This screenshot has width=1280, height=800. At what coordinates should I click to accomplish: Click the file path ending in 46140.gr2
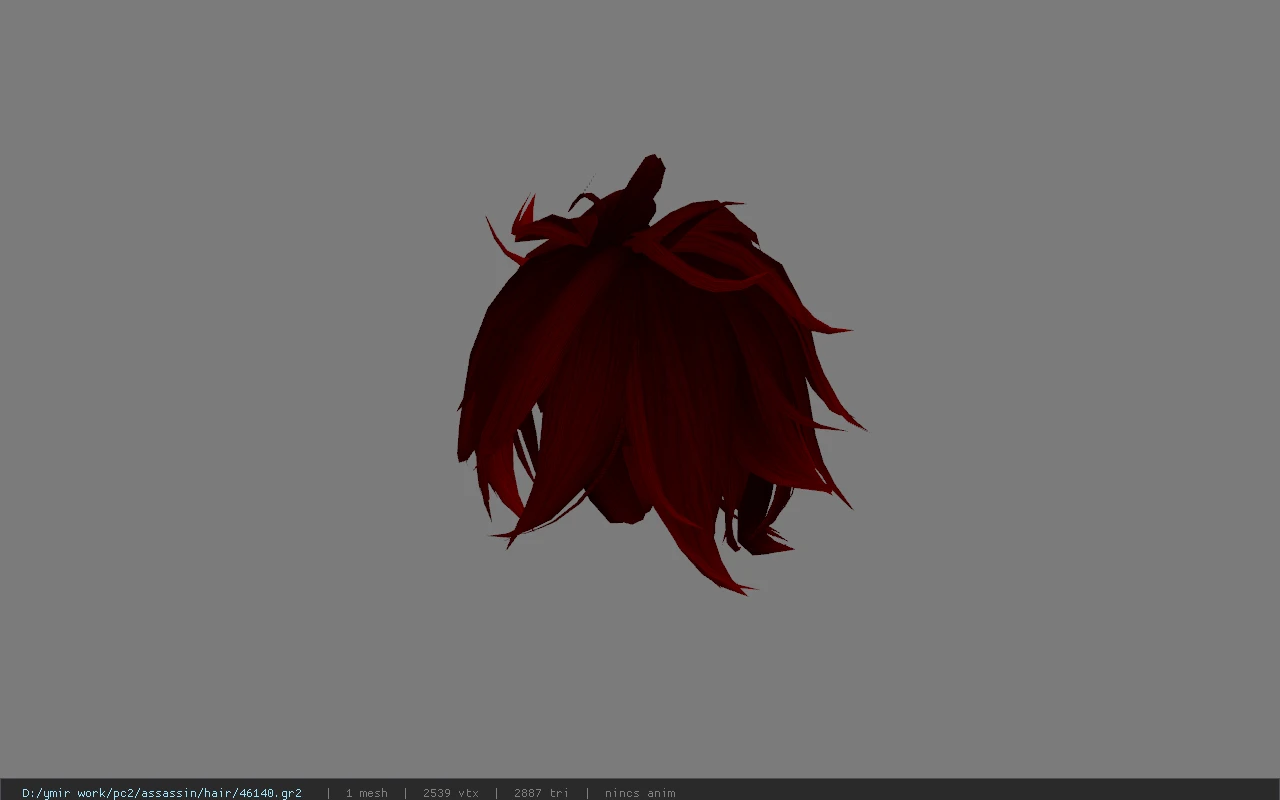click(162, 793)
